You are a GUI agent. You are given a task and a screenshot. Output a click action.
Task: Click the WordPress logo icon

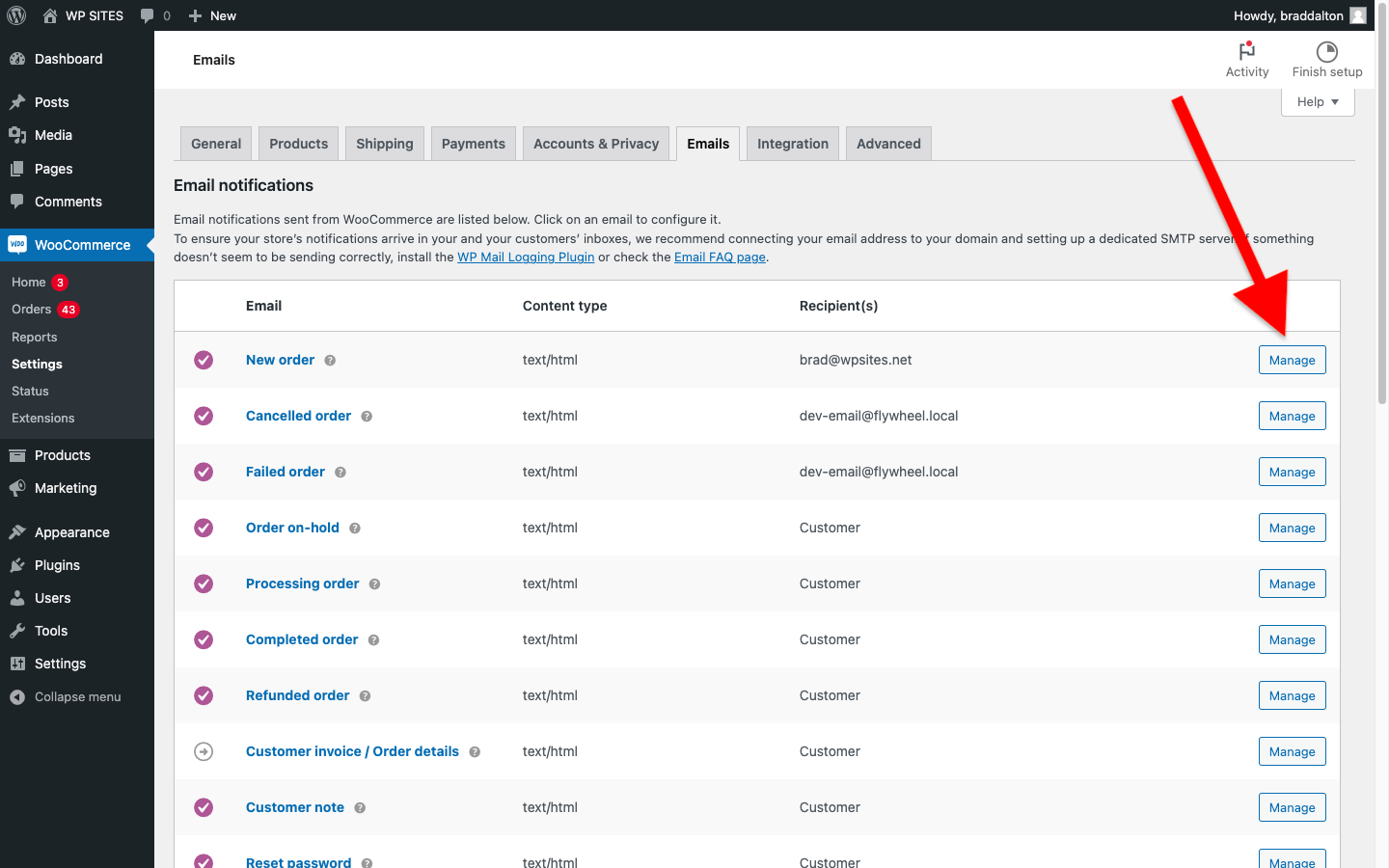16,15
